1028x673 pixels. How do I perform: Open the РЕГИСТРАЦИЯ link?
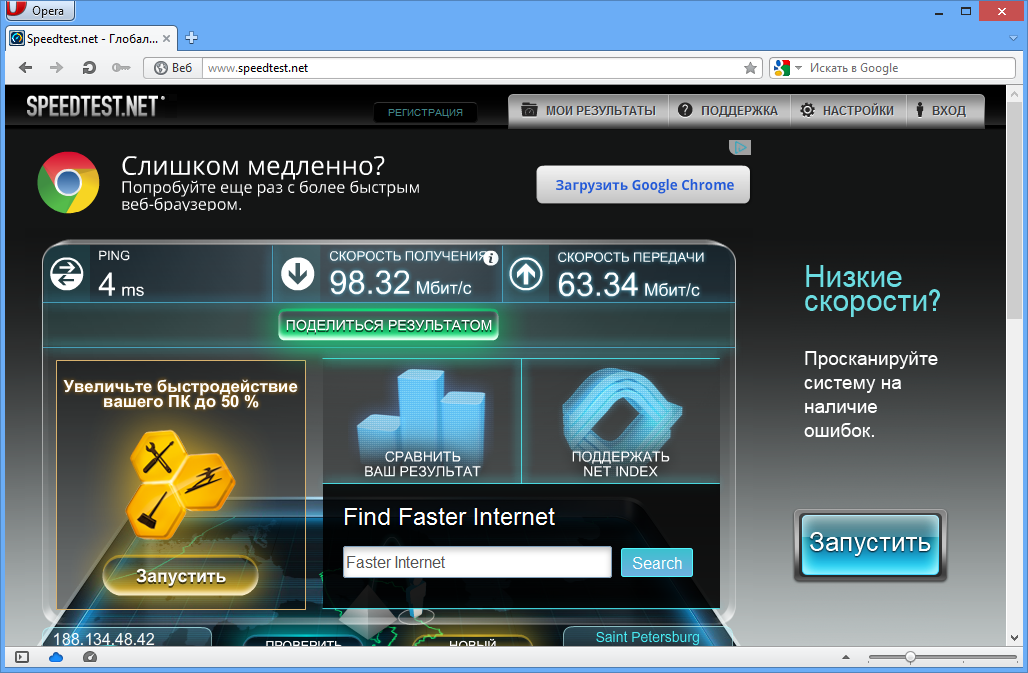[x=425, y=112]
